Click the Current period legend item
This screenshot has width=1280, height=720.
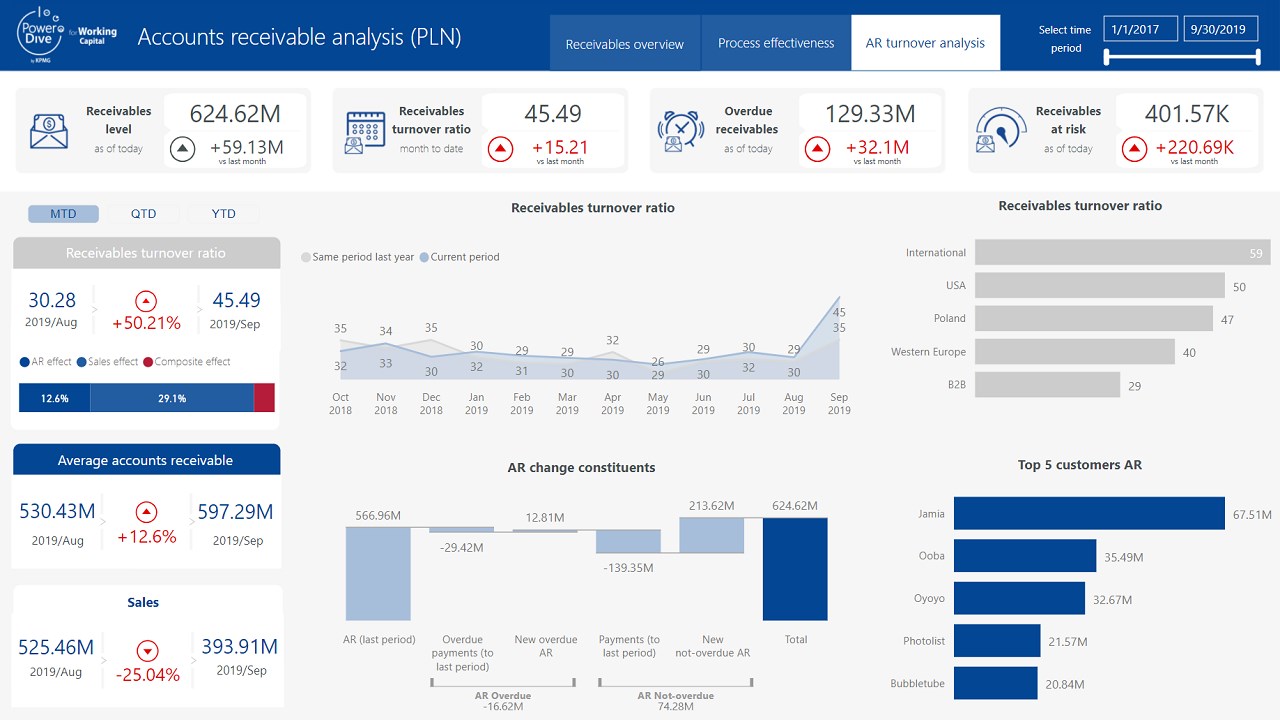click(459, 257)
